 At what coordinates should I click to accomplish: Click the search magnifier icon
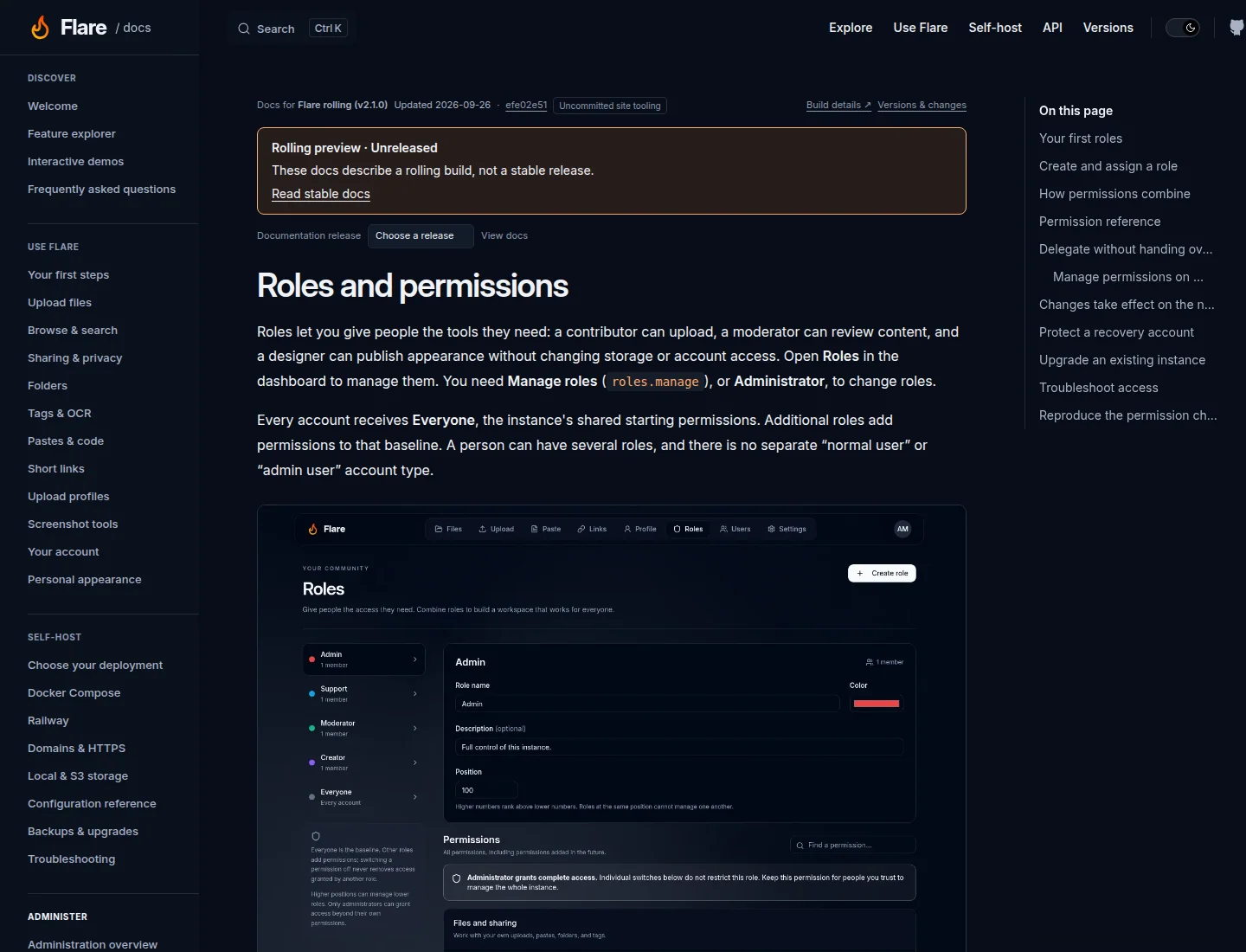click(244, 29)
